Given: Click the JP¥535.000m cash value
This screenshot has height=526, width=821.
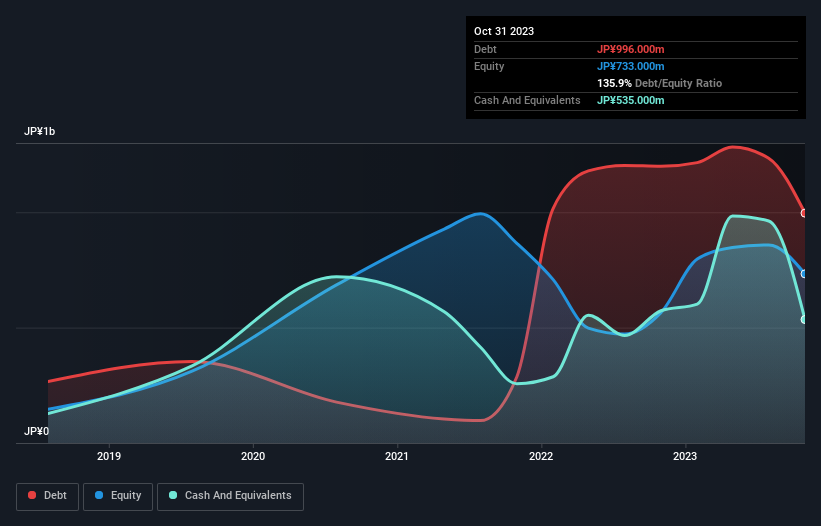Looking at the screenshot, I should [630, 100].
